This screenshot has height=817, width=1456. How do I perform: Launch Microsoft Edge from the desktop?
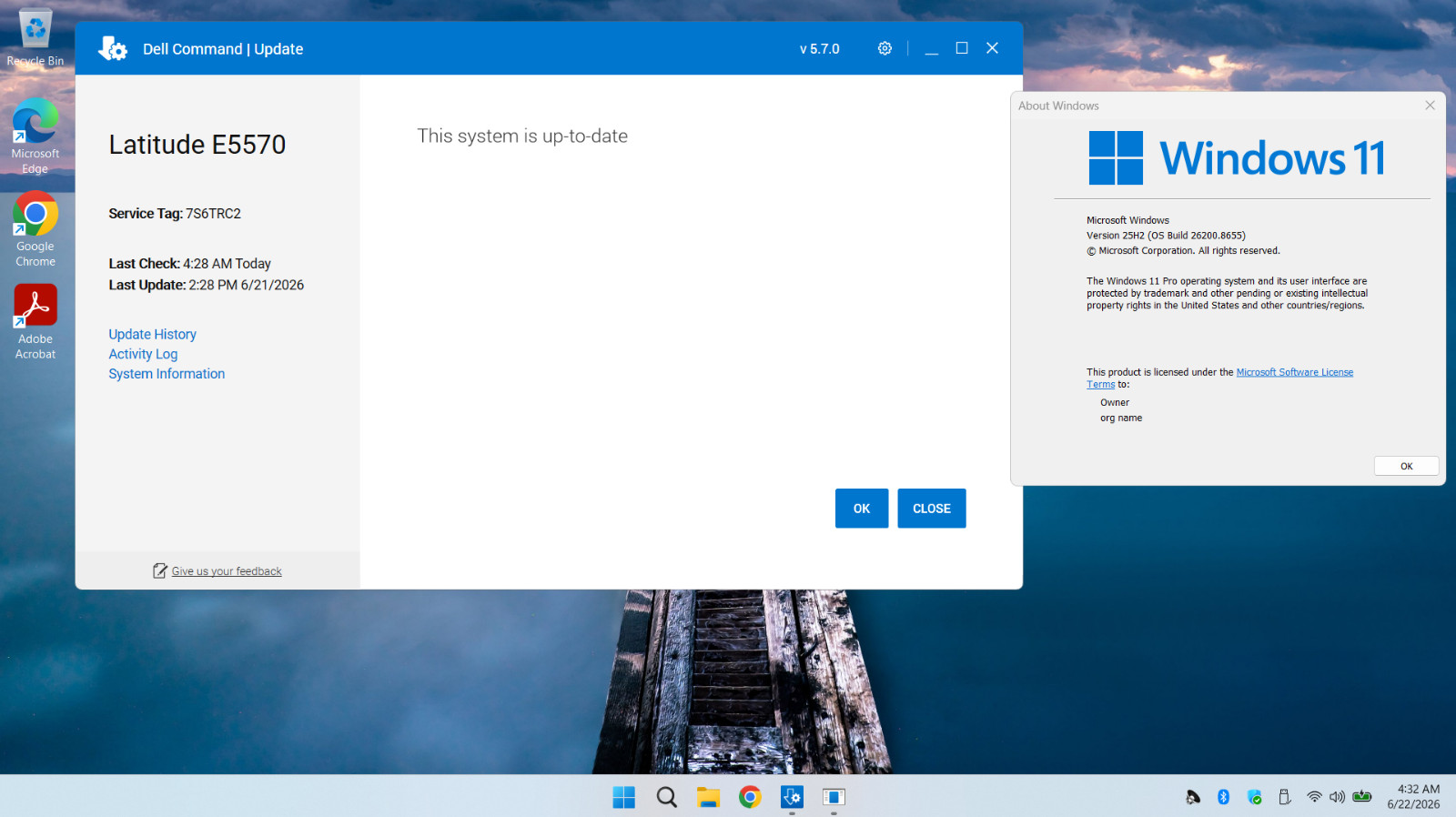click(x=35, y=136)
